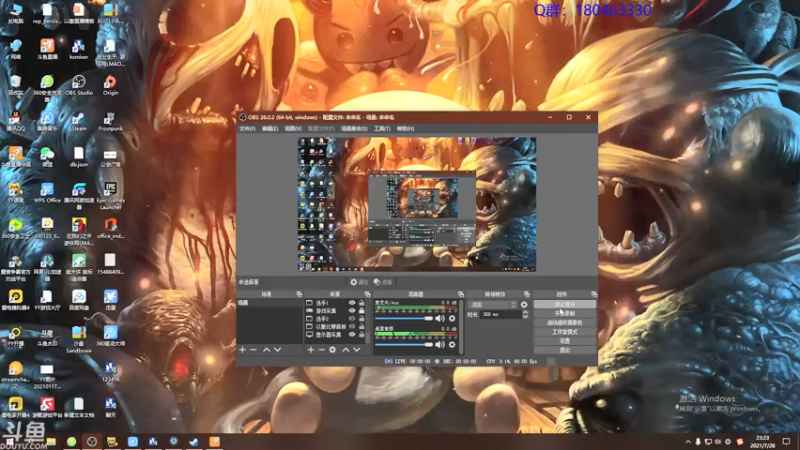
Task: Toggle lock for 显示器采集 source
Action: 361,335
